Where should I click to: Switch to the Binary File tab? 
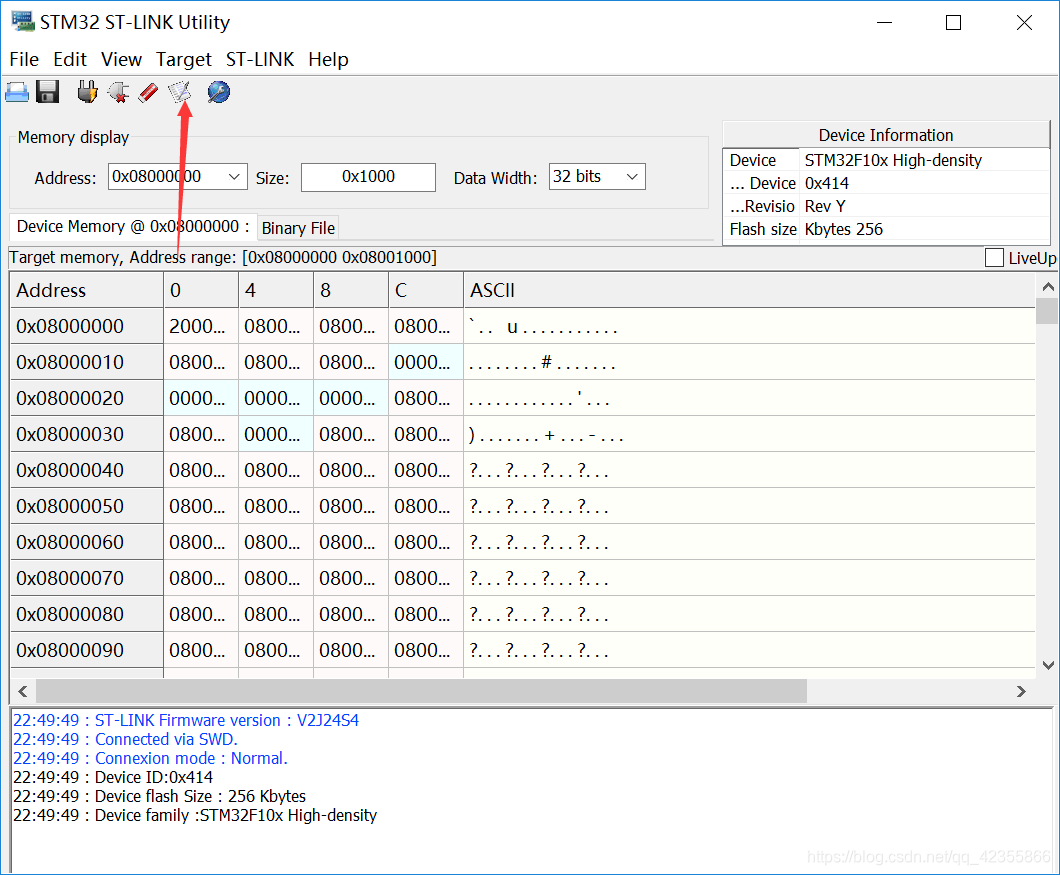[x=298, y=228]
